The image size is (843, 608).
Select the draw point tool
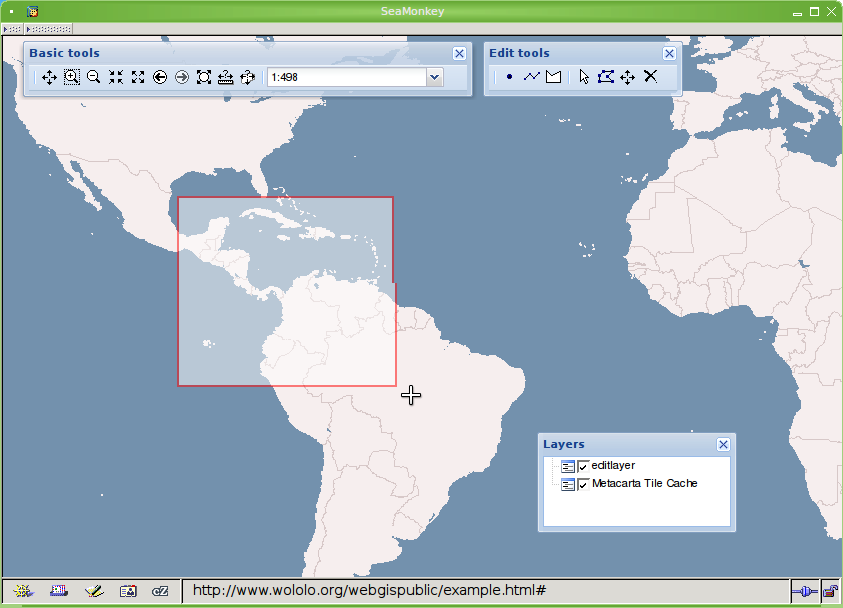509,77
